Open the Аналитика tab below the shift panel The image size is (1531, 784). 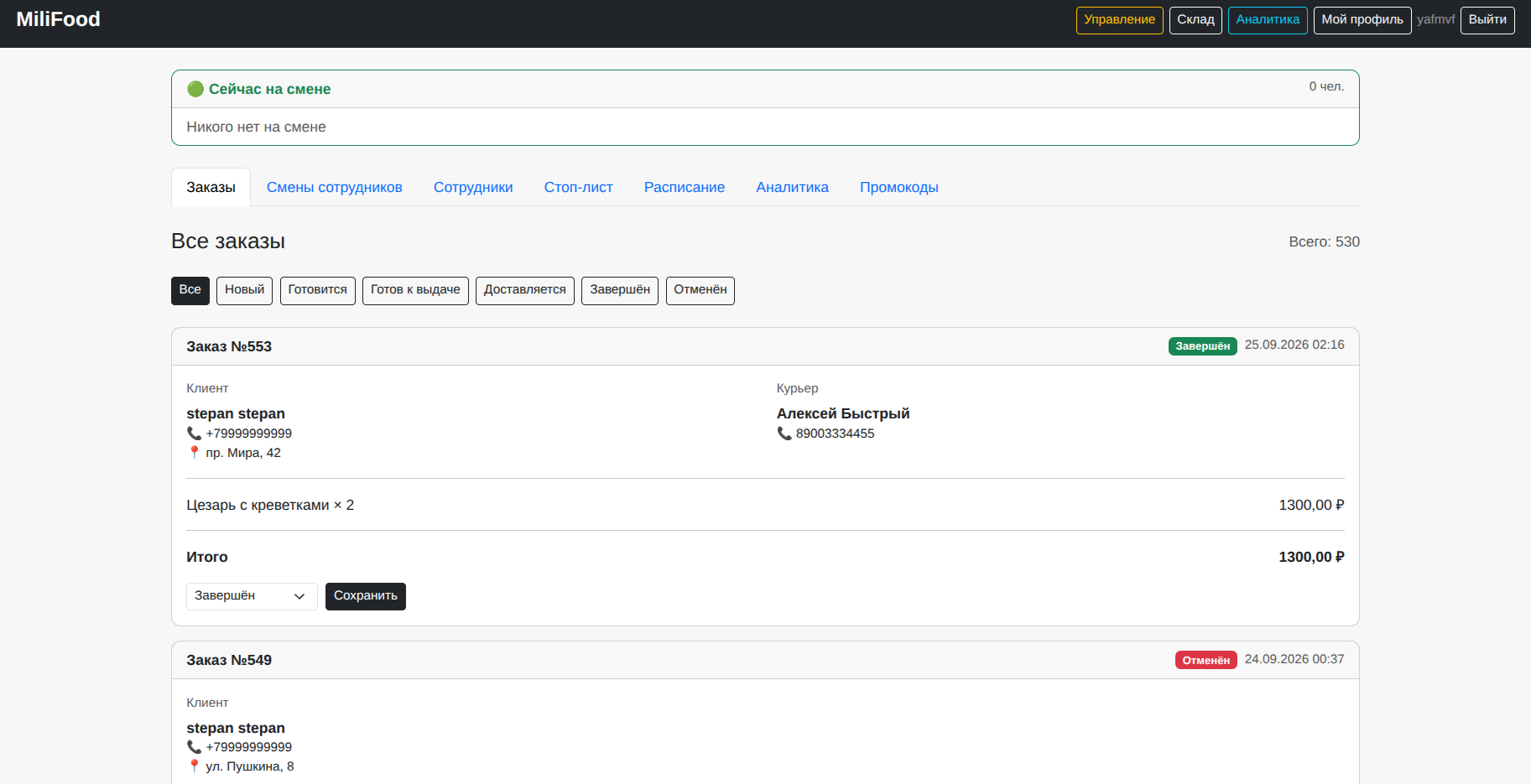click(792, 187)
